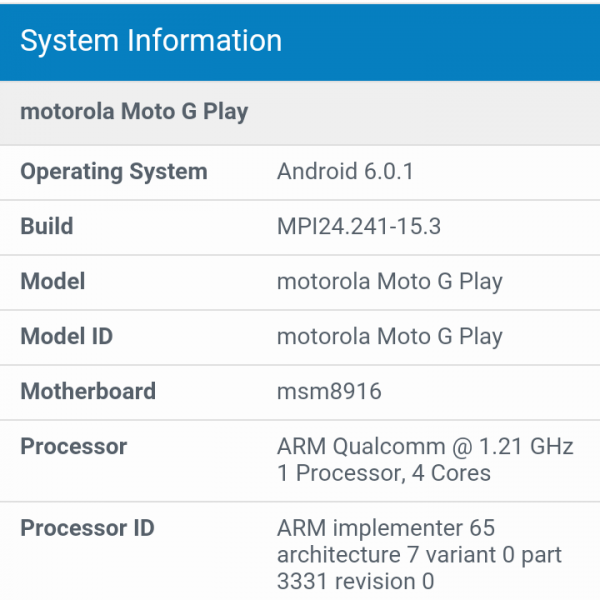Tap the Motherboard label
The width and height of the screenshot is (600, 600).
tap(88, 391)
